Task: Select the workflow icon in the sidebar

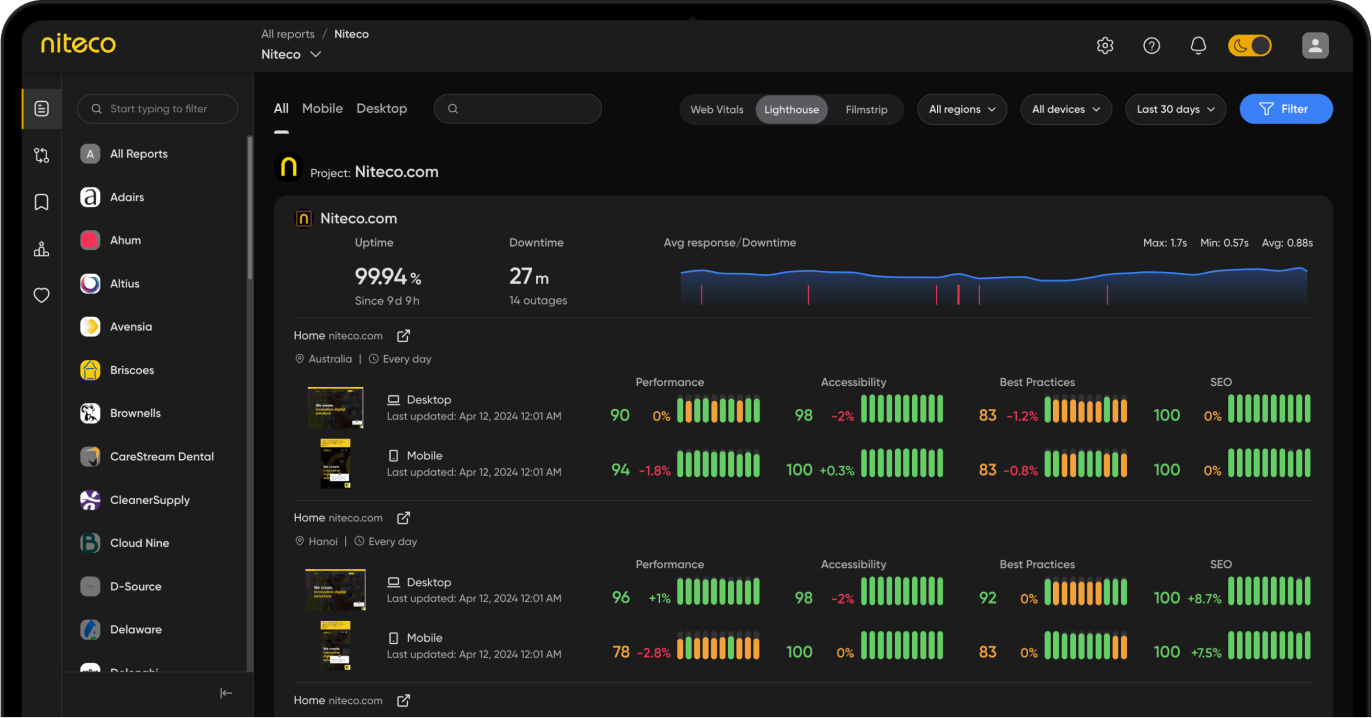Action: [x=41, y=155]
